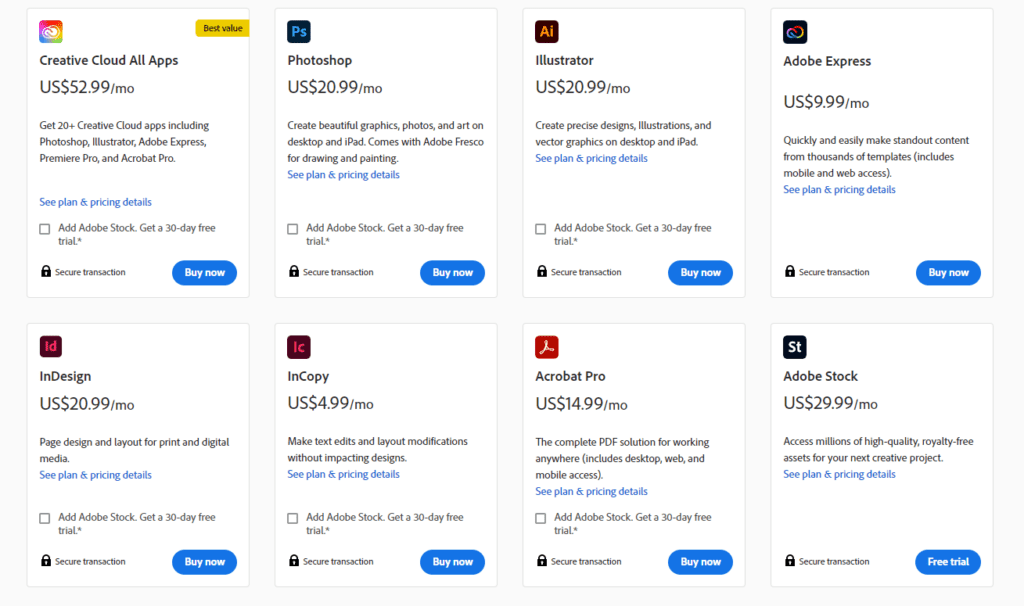Click the Acrobat Pro icon

tap(547, 347)
